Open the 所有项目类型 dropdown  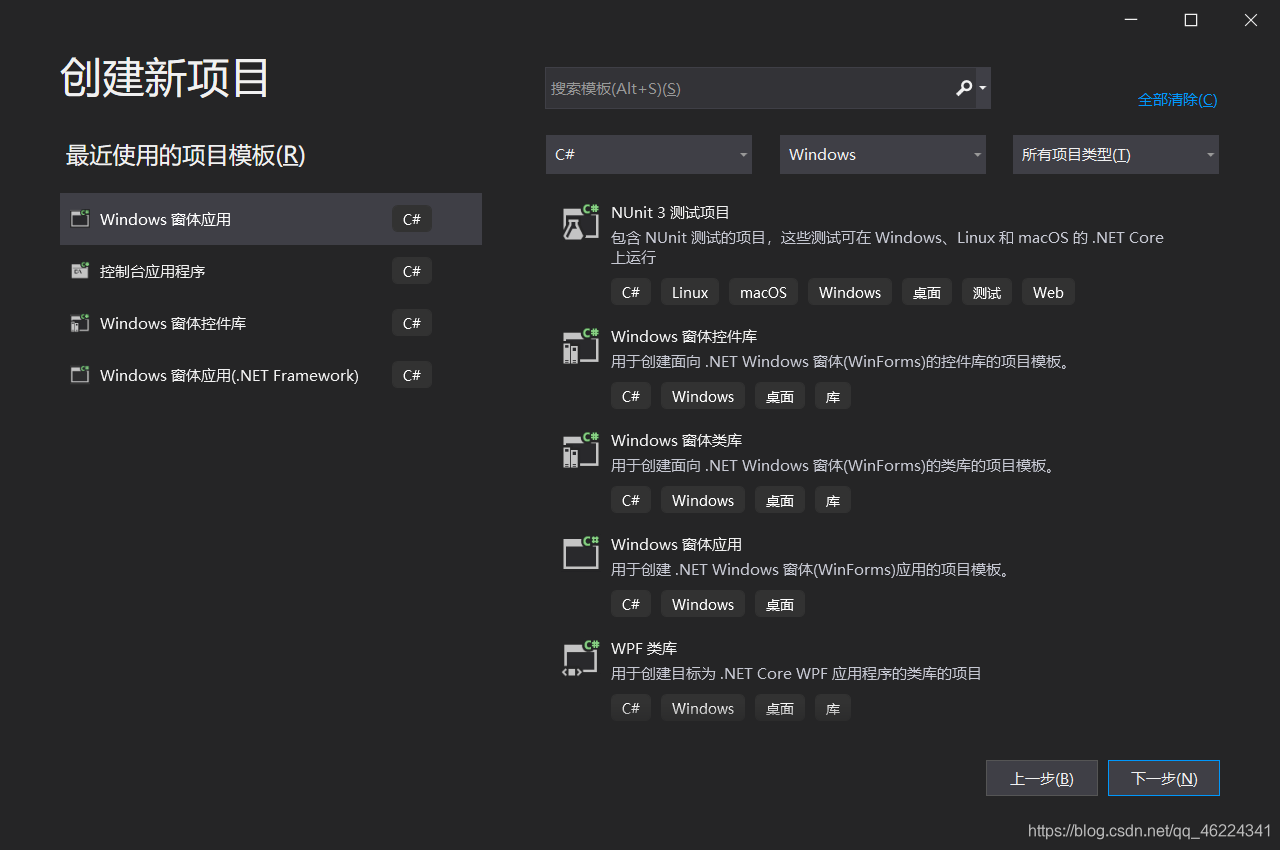point(1115,154)
